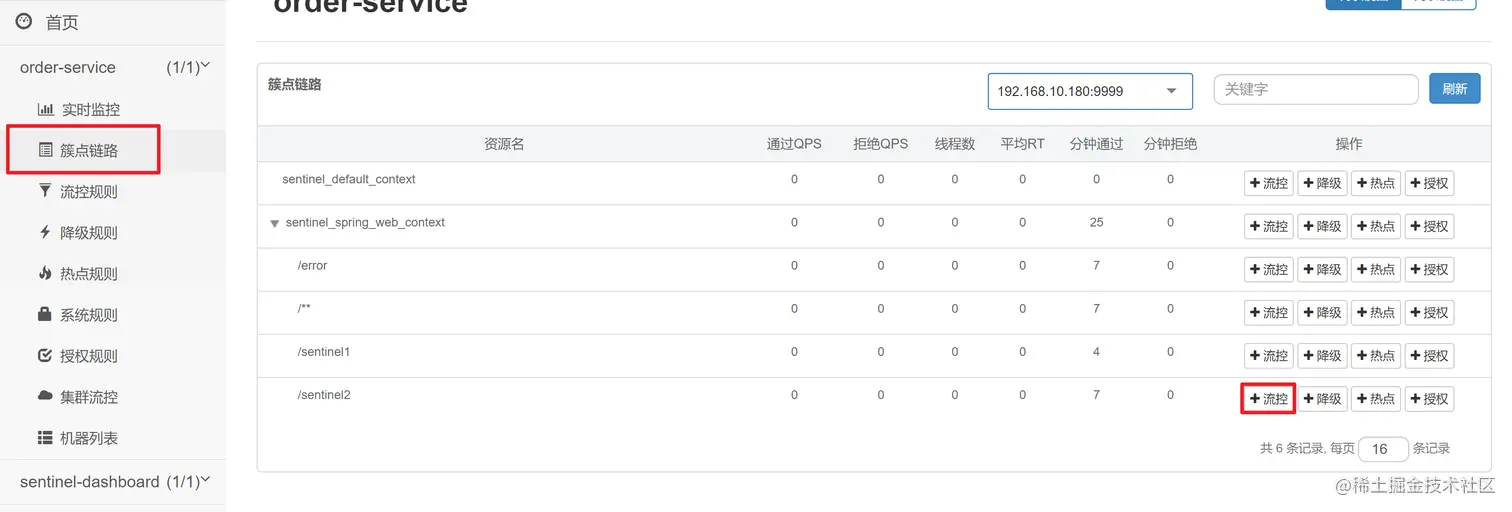Click the list icon beside 机器列表

pyautogui.click(x=45, y=437)
